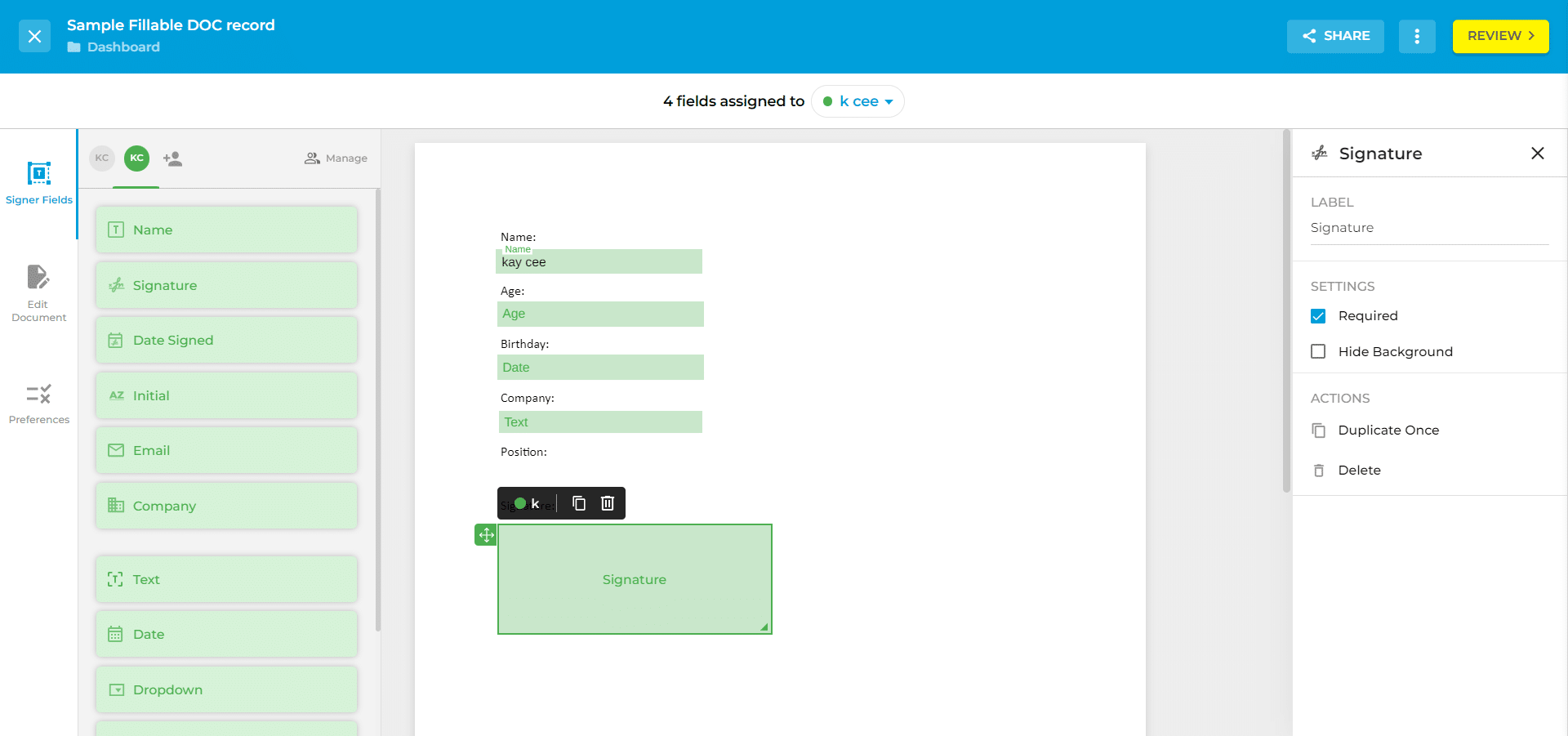Image resolution: width=1568 pixels, height=736 pixels.
Task: Click the Text bracket icon in sidebar
Action: point(115,579)
